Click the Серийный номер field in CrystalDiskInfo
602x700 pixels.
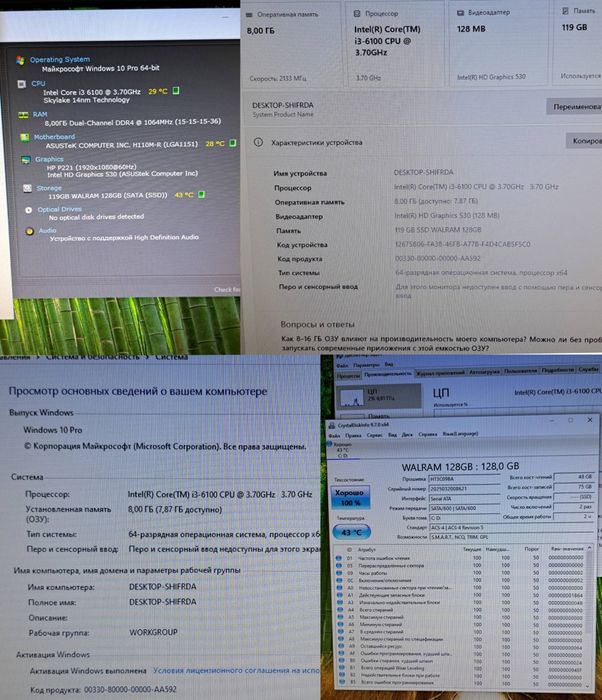[x=464, y=489]
